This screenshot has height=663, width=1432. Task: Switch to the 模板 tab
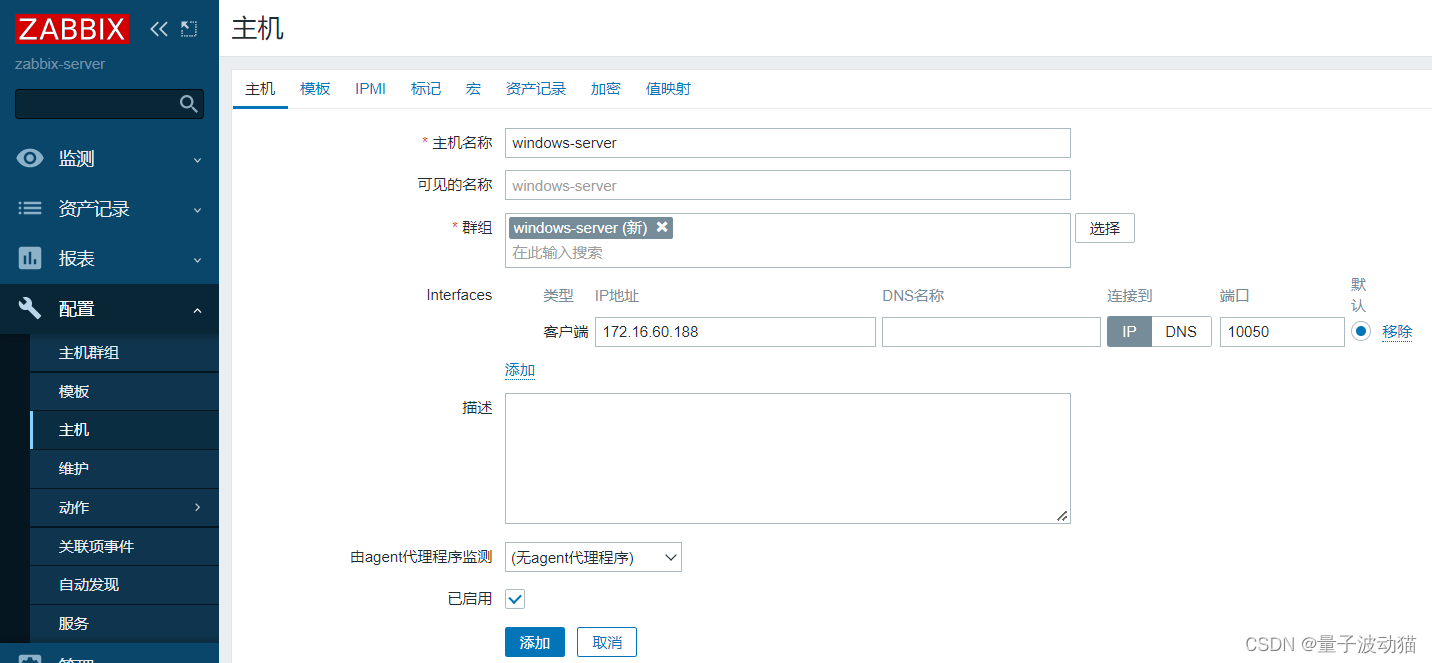(x=315, y=89)
